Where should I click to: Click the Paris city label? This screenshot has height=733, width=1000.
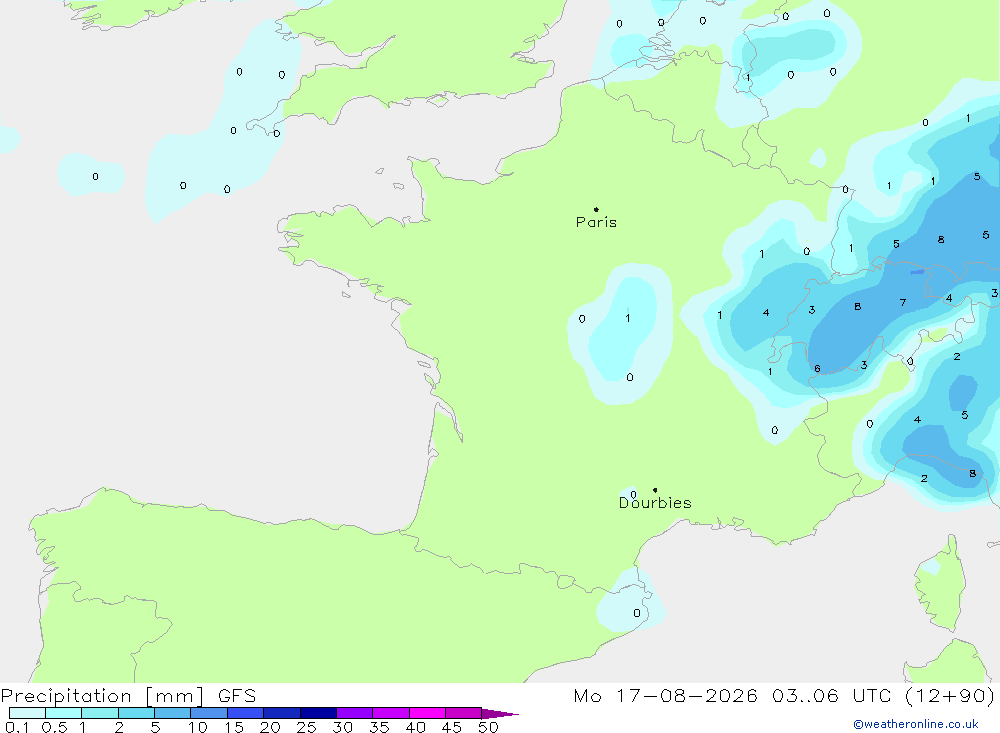tap(596, 222)
